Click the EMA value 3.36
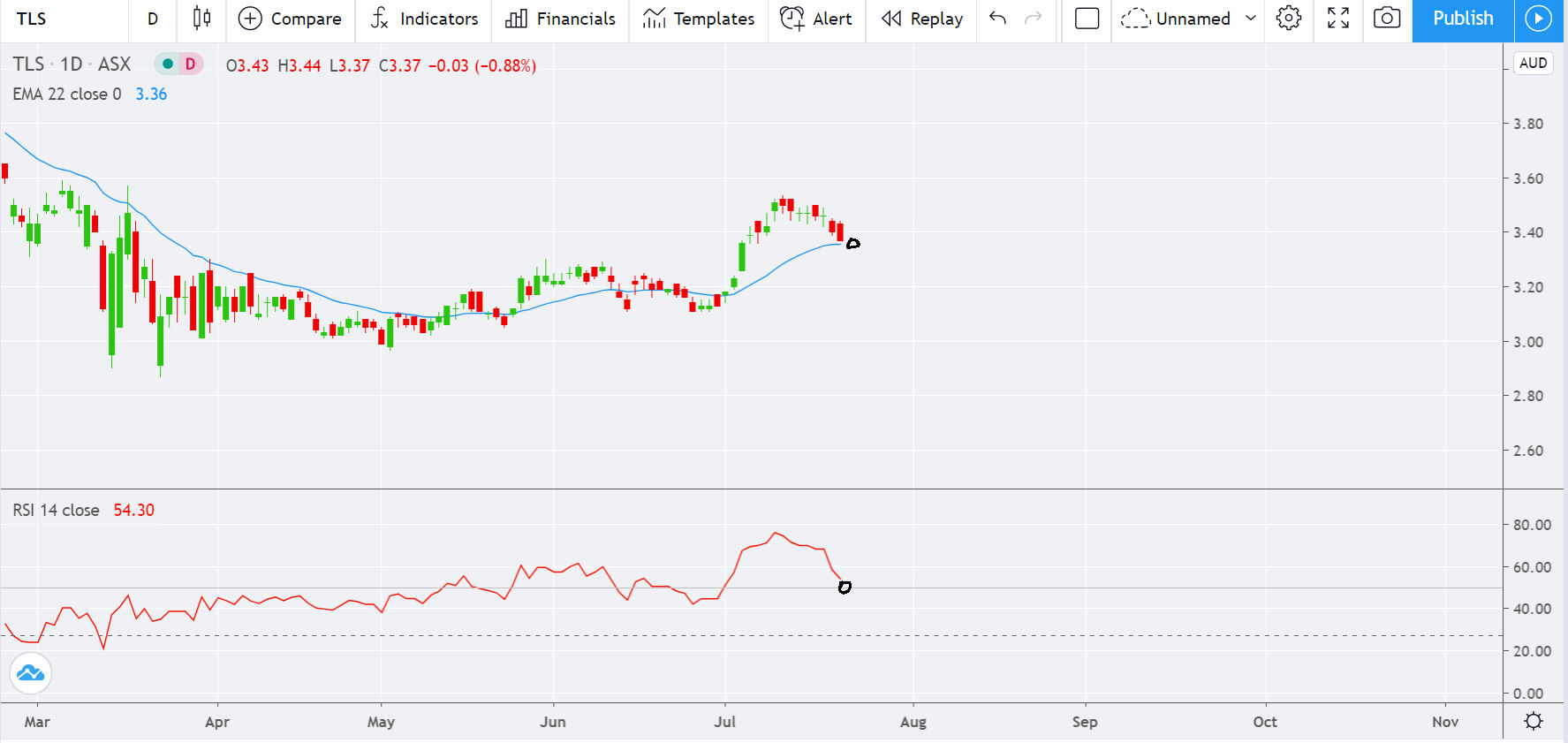The width and height of the screenshot is (1568, 743). tap(151, 94)
